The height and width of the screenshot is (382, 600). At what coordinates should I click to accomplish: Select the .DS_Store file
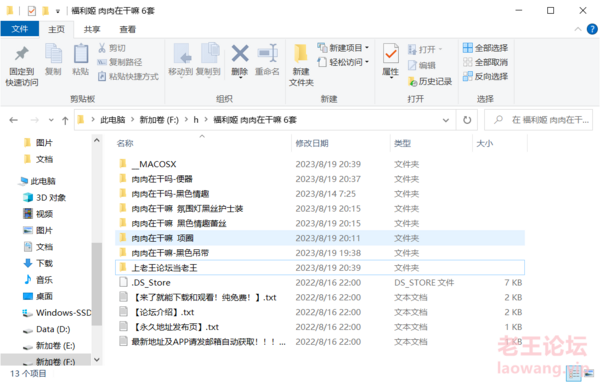point(320,282)
